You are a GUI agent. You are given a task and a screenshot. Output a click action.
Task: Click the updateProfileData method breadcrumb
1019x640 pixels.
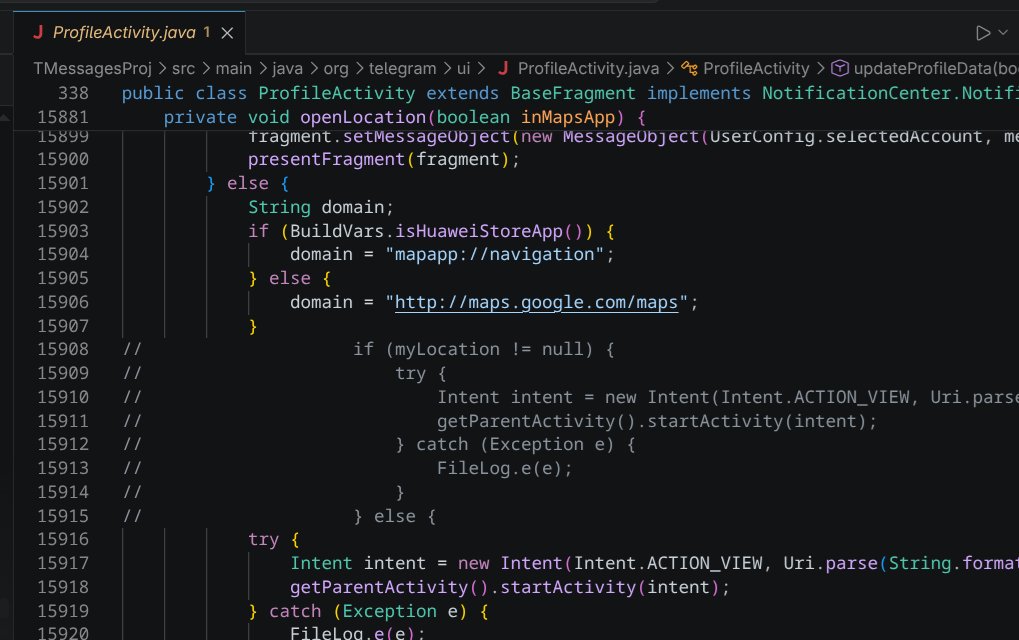936,68
